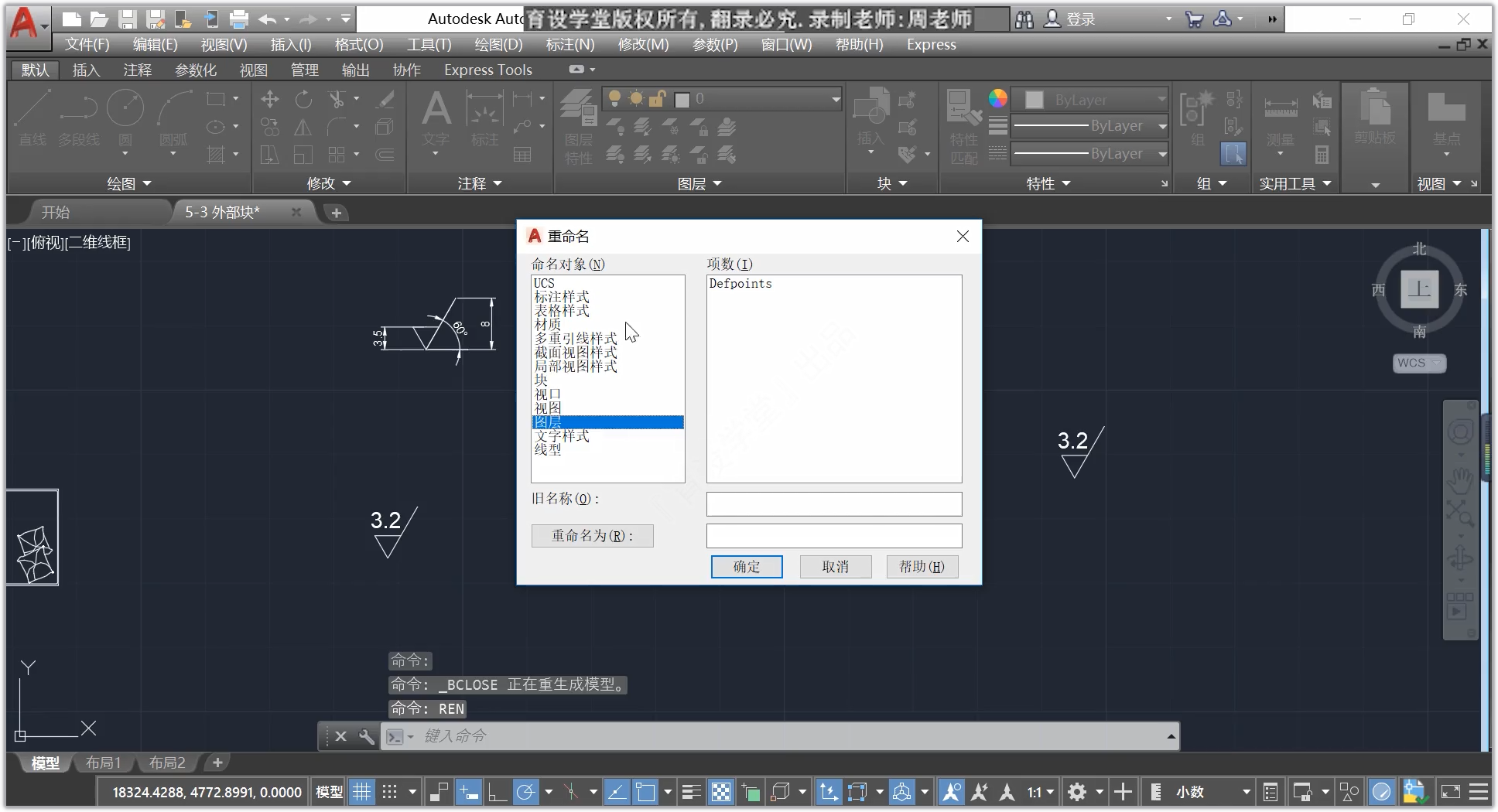Image resolution: width=1498 pixels, height=812 pixels.
Task: Toggle clean screen full-screen mode
Action: pyautogui.click(x=1450, y=792)
